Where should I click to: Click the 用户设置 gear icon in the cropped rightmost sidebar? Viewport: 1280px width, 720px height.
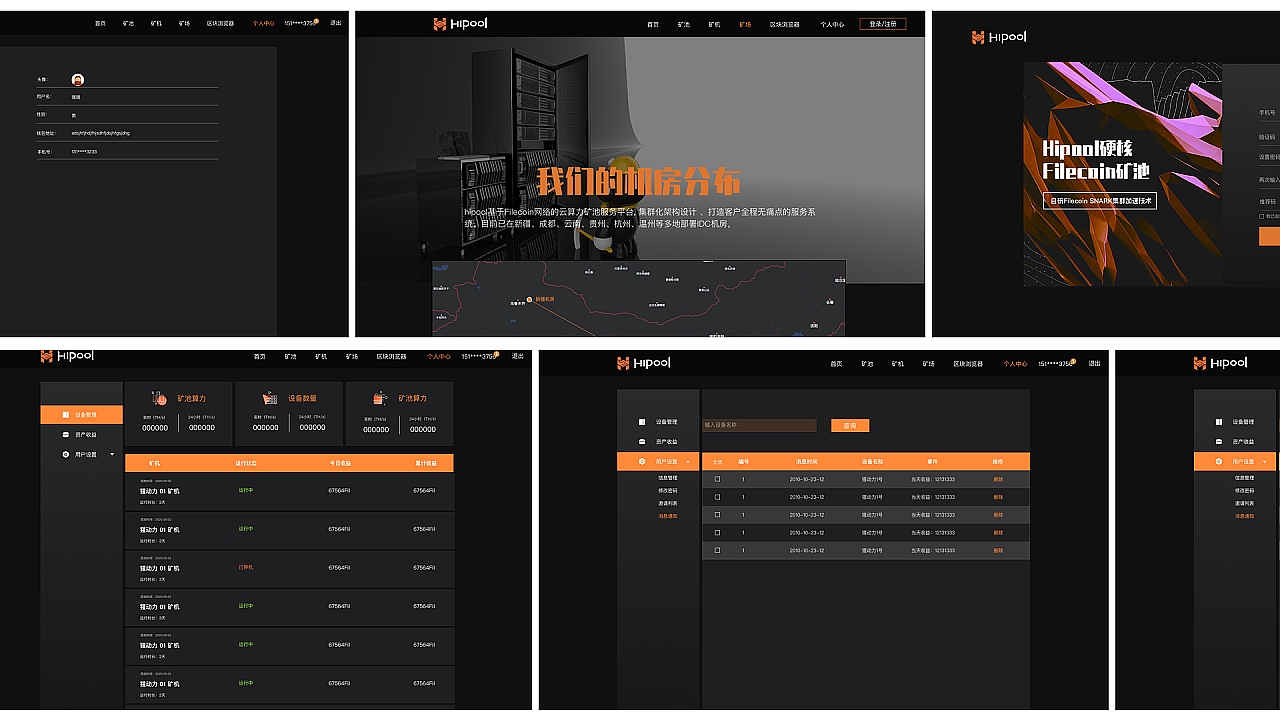click(1219, 461)
